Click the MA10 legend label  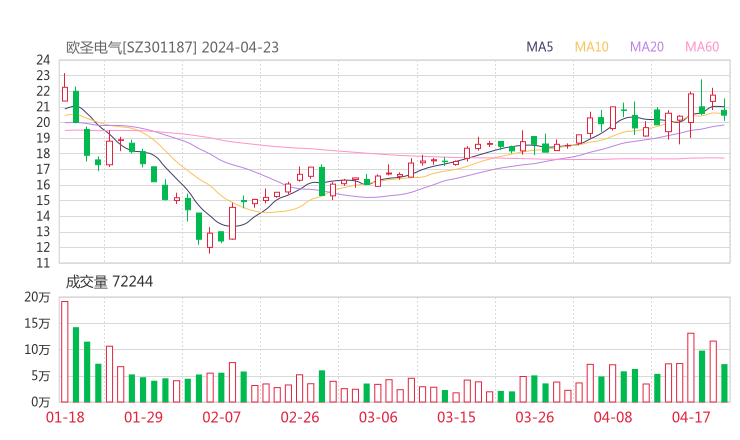point(591,47)
